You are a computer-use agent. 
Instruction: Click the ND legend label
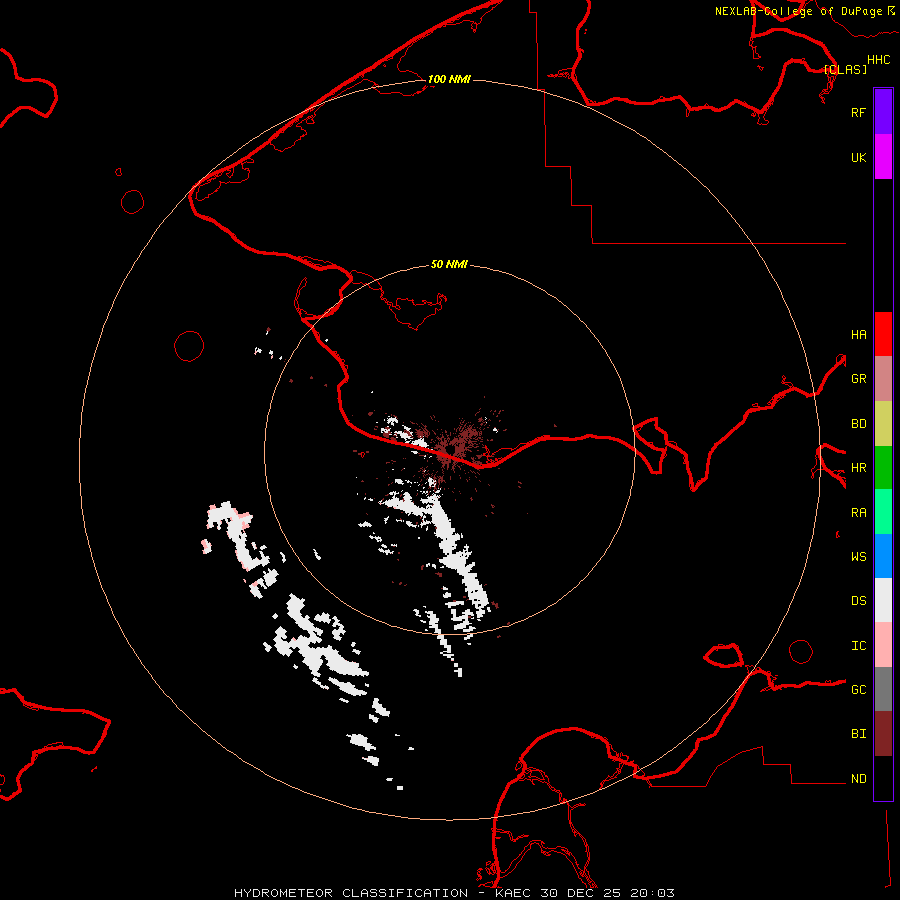[x=858, y=779]
